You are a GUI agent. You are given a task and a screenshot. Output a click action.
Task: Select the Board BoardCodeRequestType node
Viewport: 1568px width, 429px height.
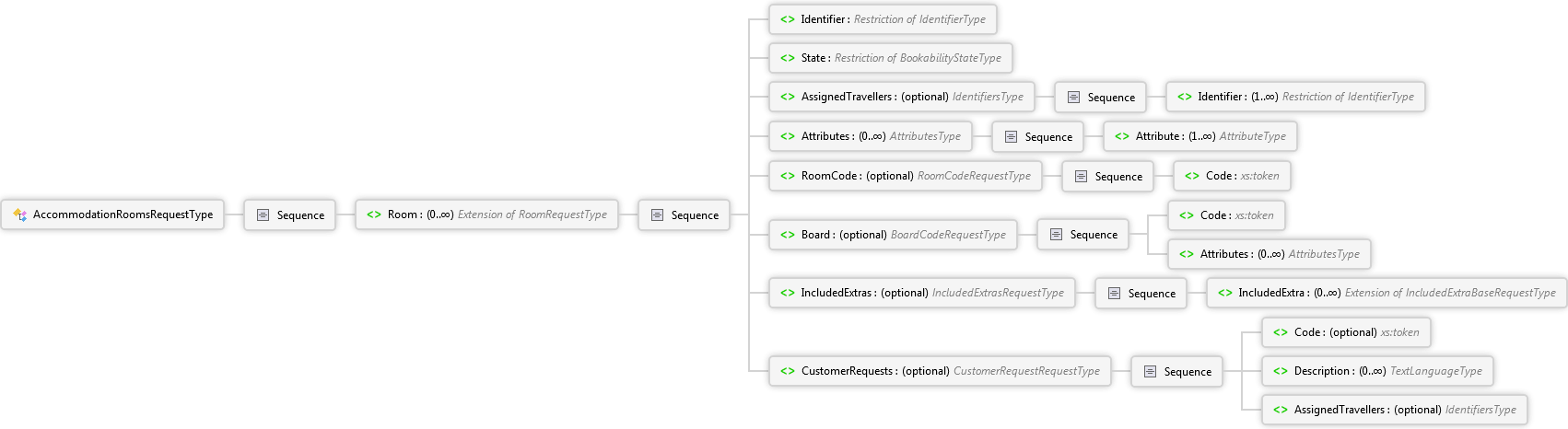(x=892, y=235)
